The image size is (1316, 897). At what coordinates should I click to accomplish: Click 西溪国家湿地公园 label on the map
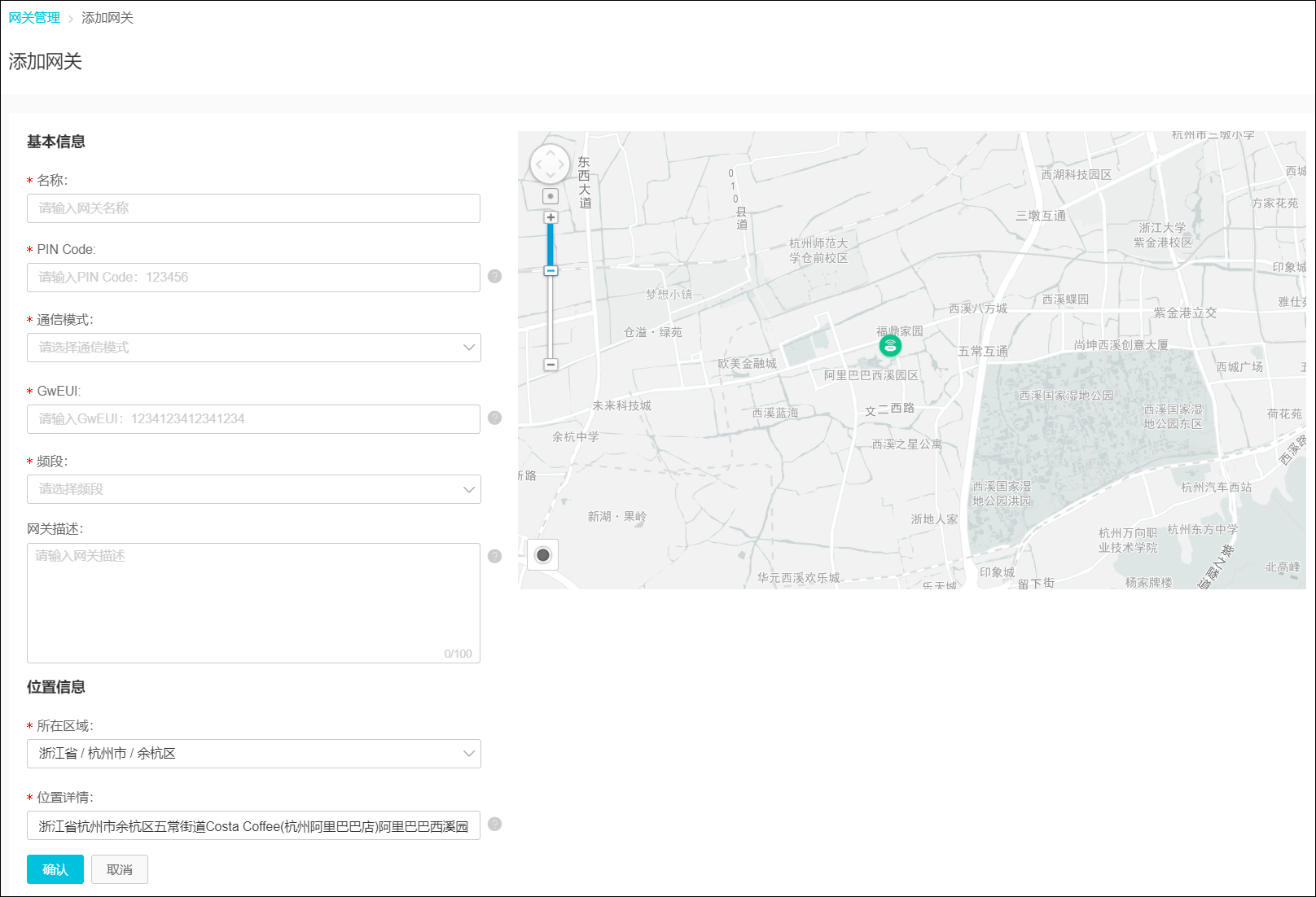pyautogui.click(x=1066, y=396)
